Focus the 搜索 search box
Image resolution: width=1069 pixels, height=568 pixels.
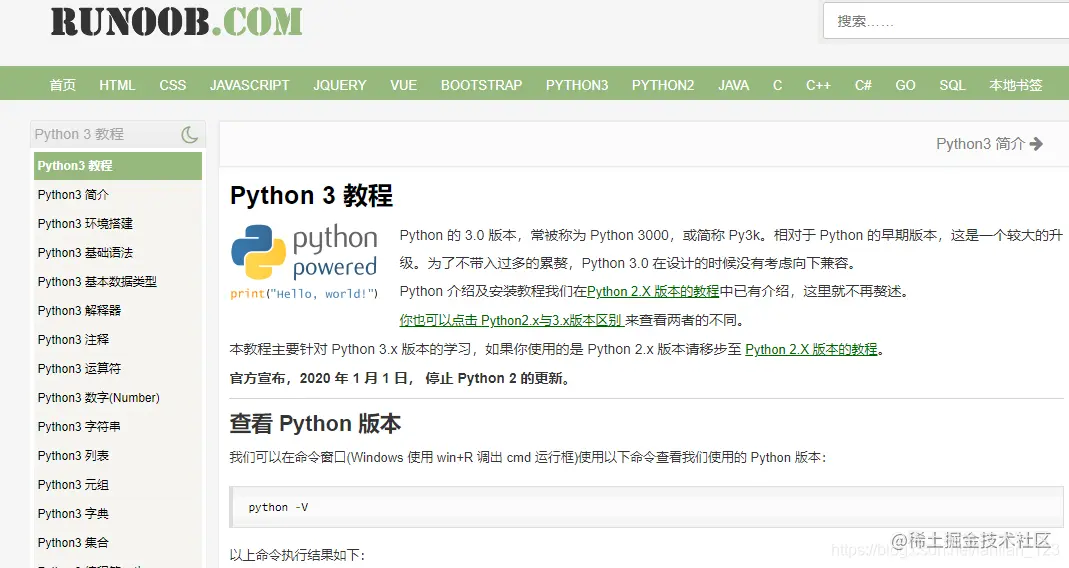pos(946,21)
